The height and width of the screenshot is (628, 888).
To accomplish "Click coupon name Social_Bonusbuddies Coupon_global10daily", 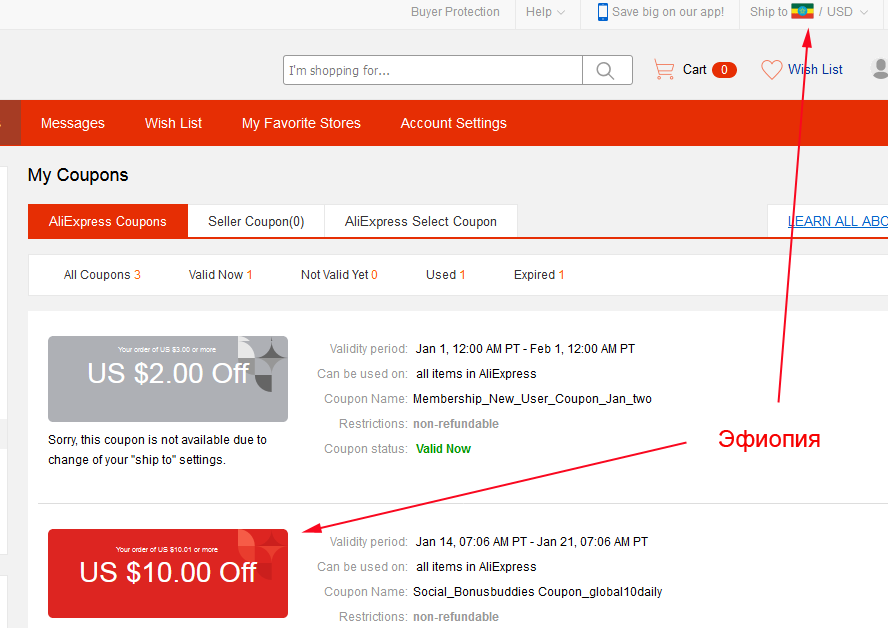I will pyautogui.click(x=537, y=592).
